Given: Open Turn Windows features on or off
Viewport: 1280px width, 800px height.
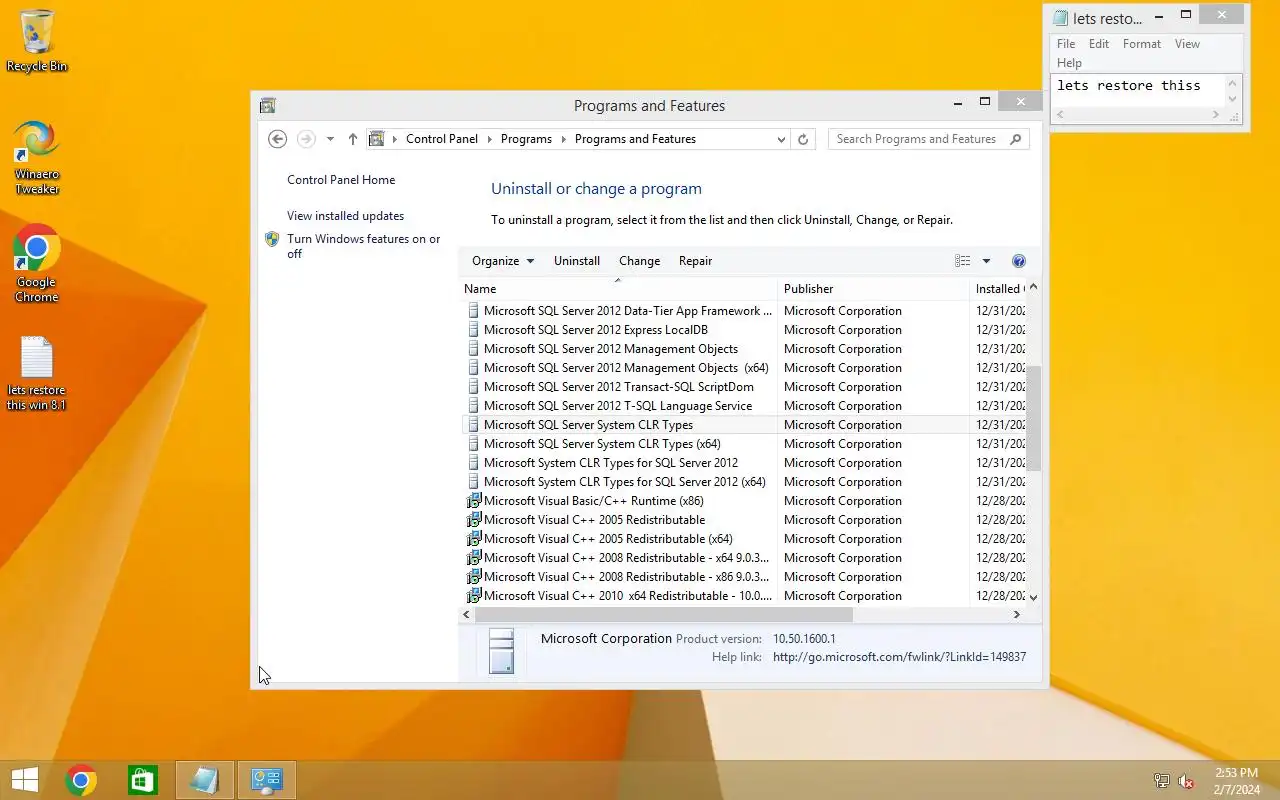Looking at the screenshot, I should (x=364, y=246).
